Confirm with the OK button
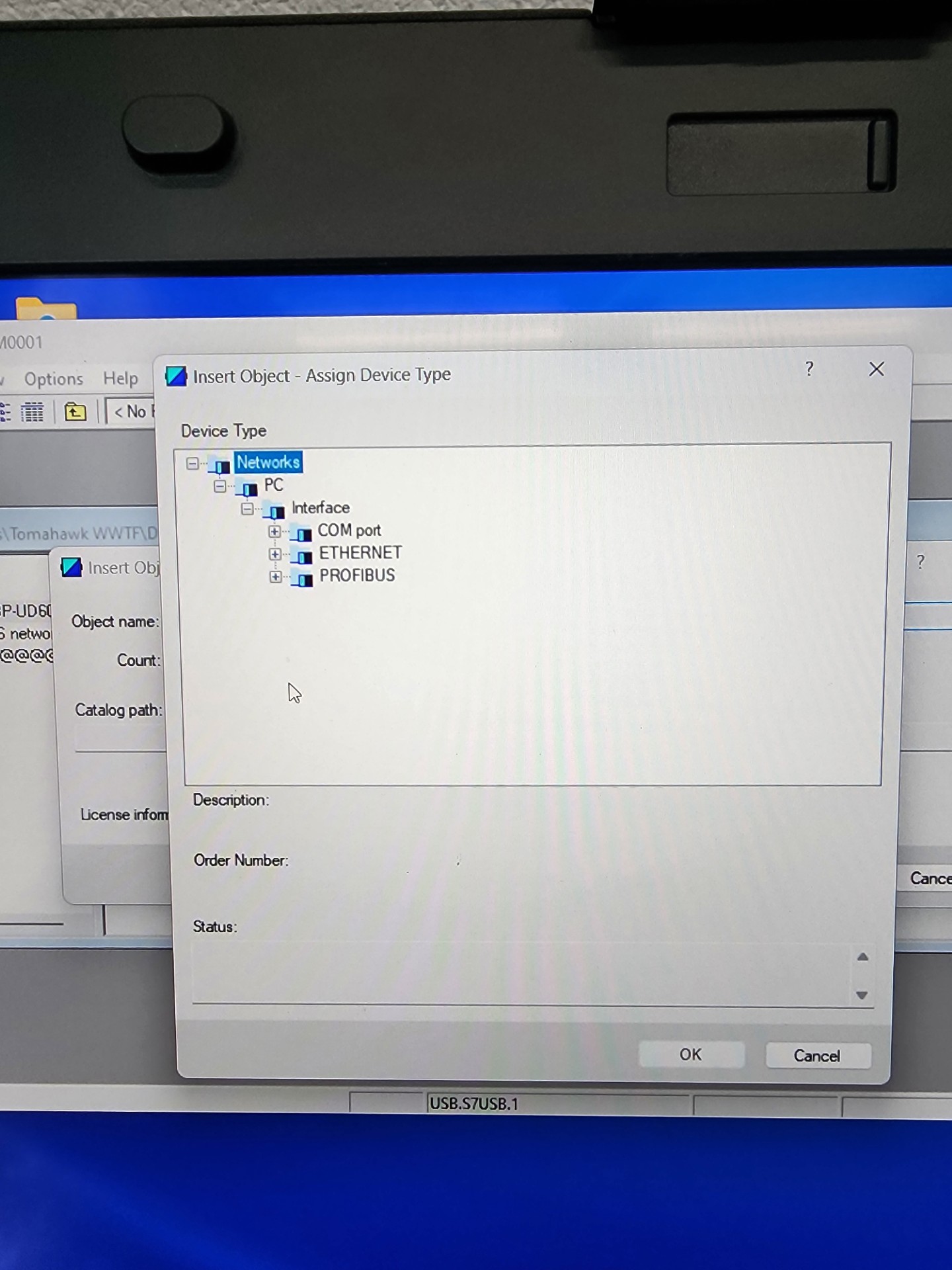 [691, 1054]
